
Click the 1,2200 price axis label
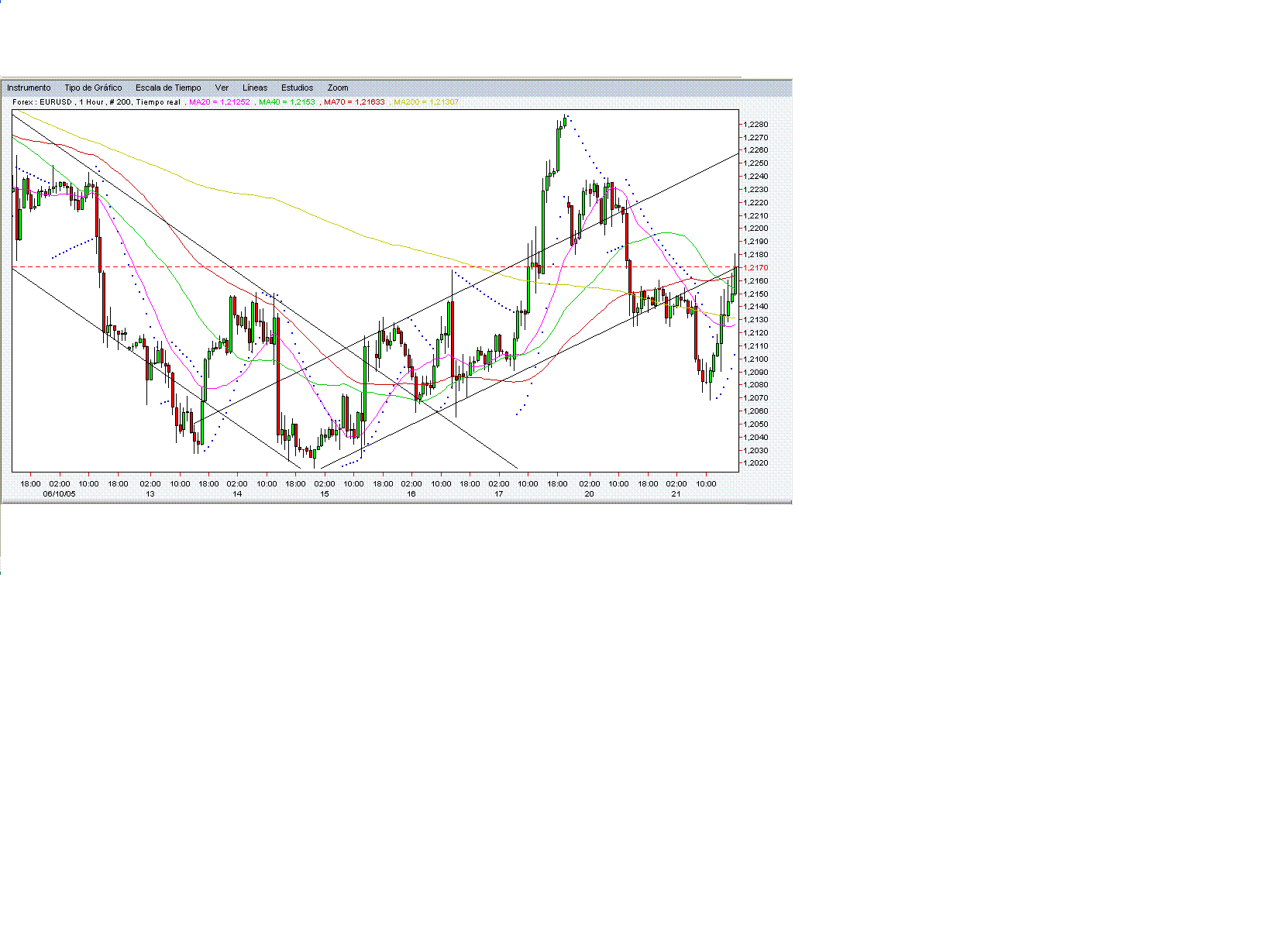click(x=755, y=229)
